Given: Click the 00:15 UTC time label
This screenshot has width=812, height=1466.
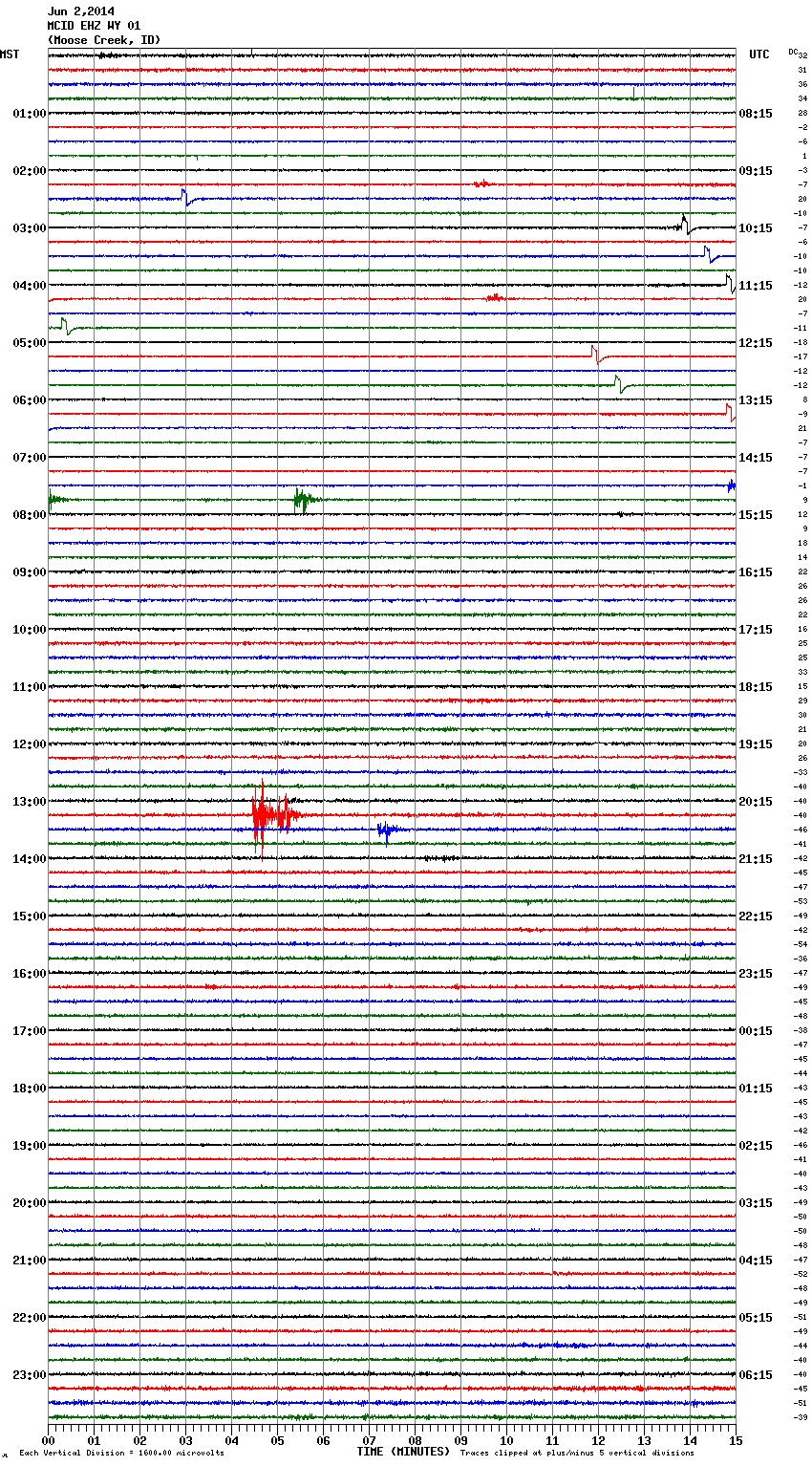Looking at the screenshot, I should (x=755, y=1030).
